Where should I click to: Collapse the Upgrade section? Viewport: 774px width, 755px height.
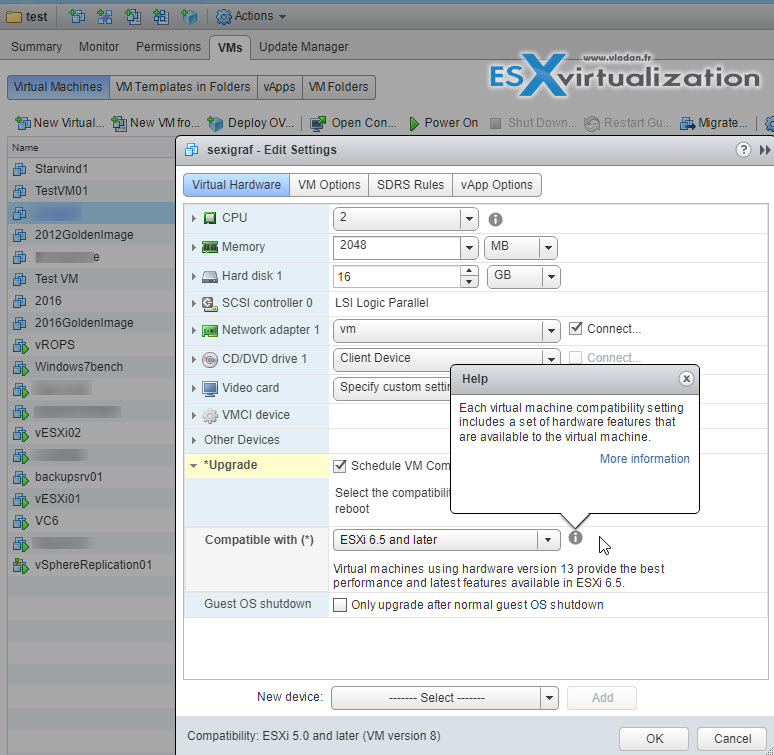click(194, 465)
